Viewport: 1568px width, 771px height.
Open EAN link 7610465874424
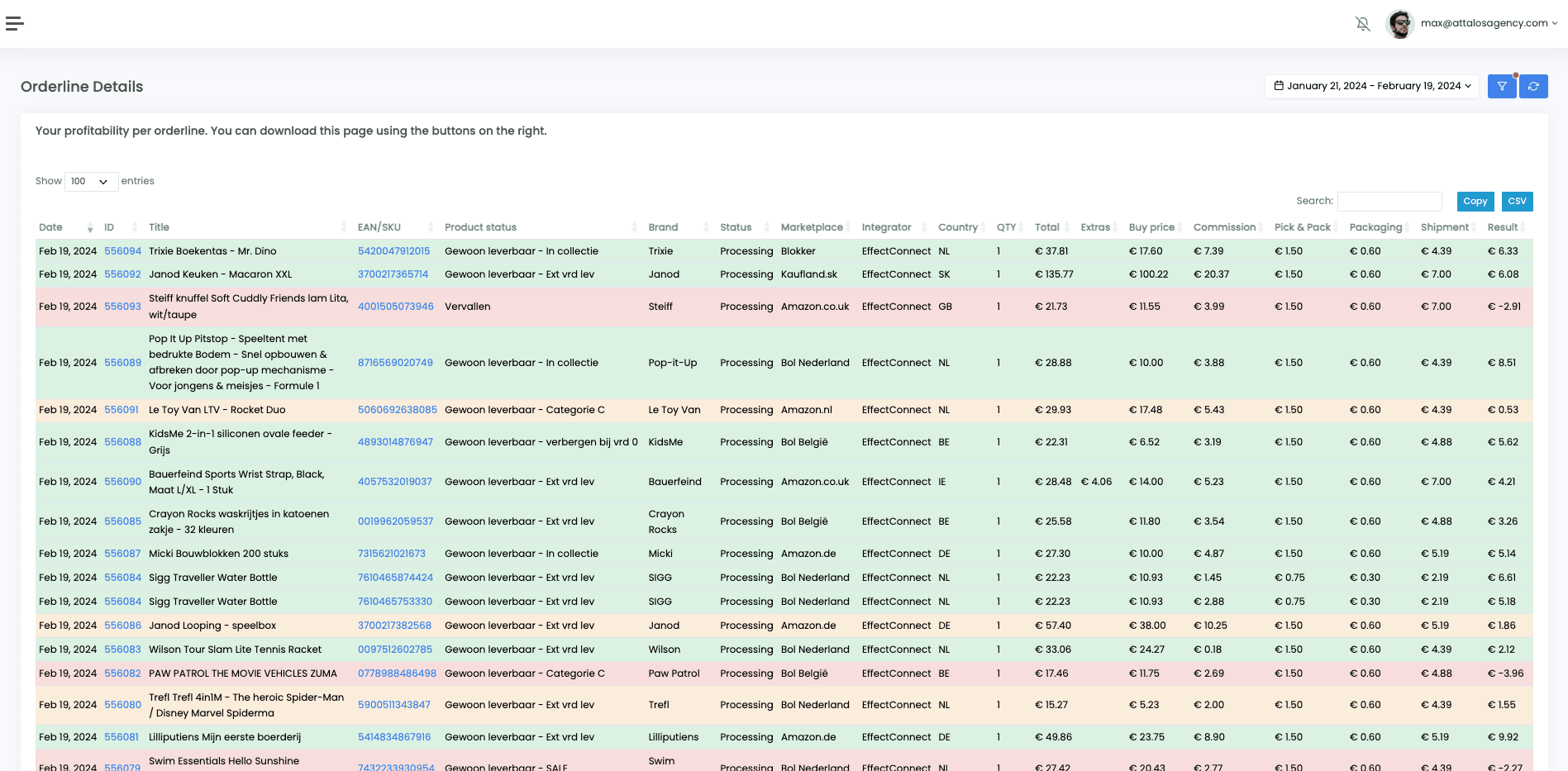[395, 578]
